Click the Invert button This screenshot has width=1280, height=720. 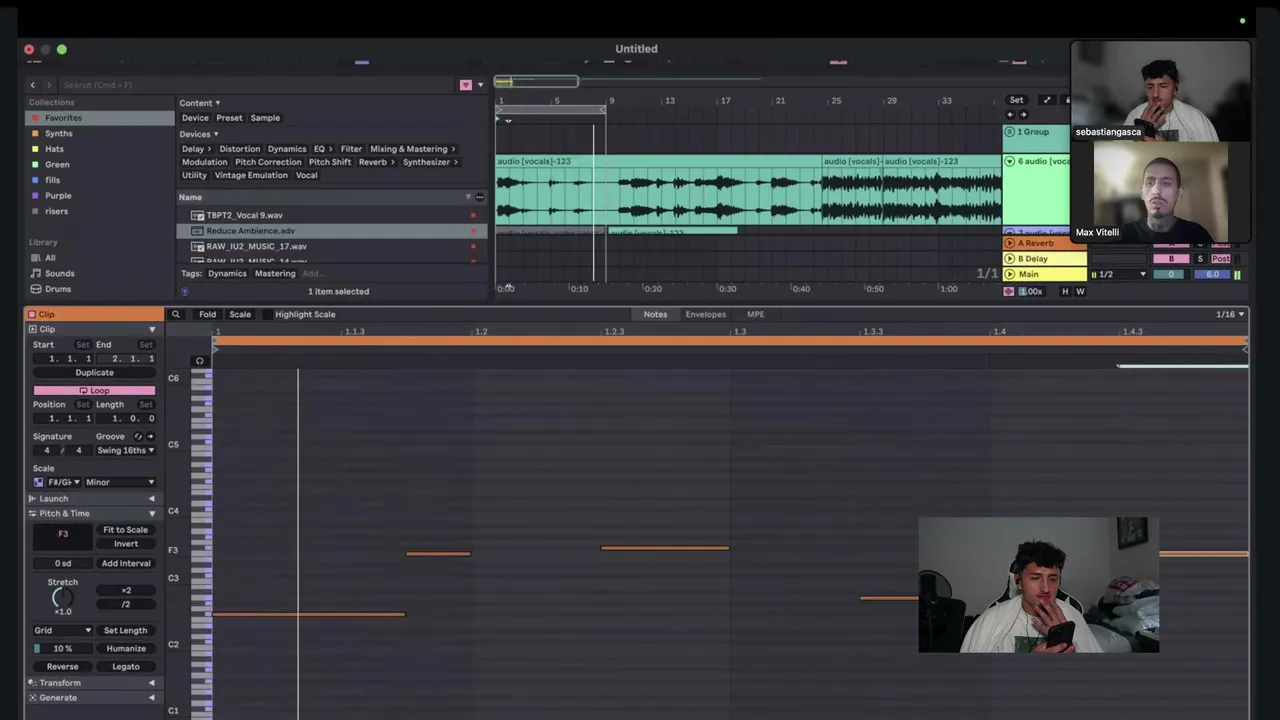125,544
